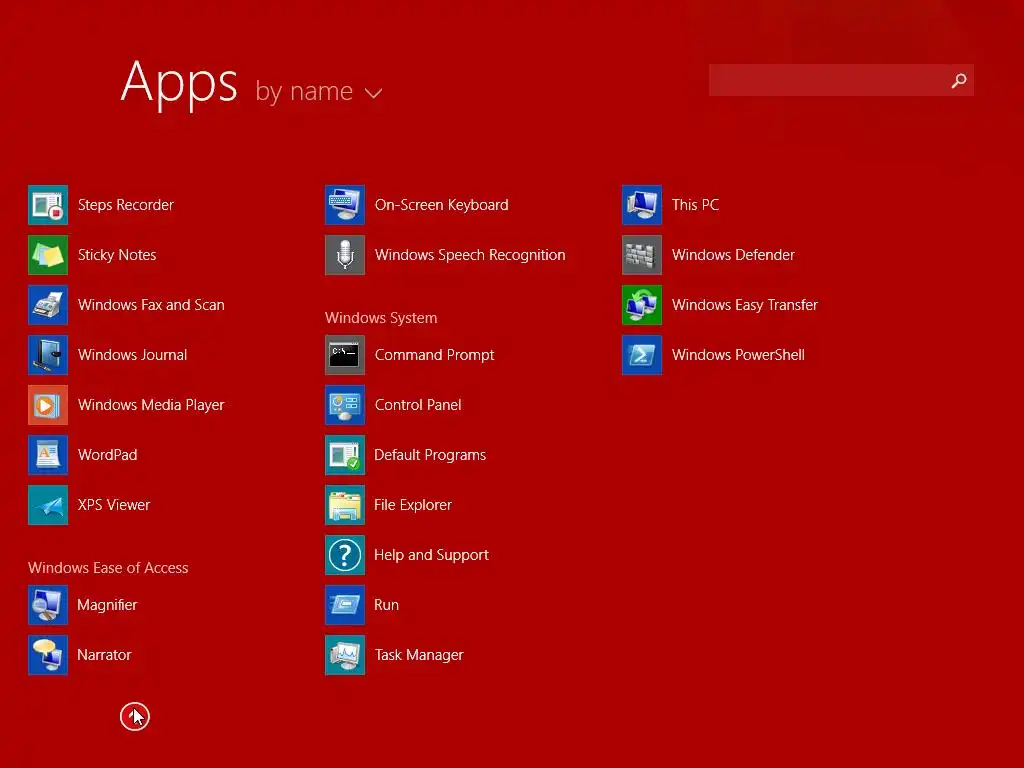Viewport: 1024px width, 768px height.
Task: Open the Steps Recorder icon
Action: (x=48, y=205)
